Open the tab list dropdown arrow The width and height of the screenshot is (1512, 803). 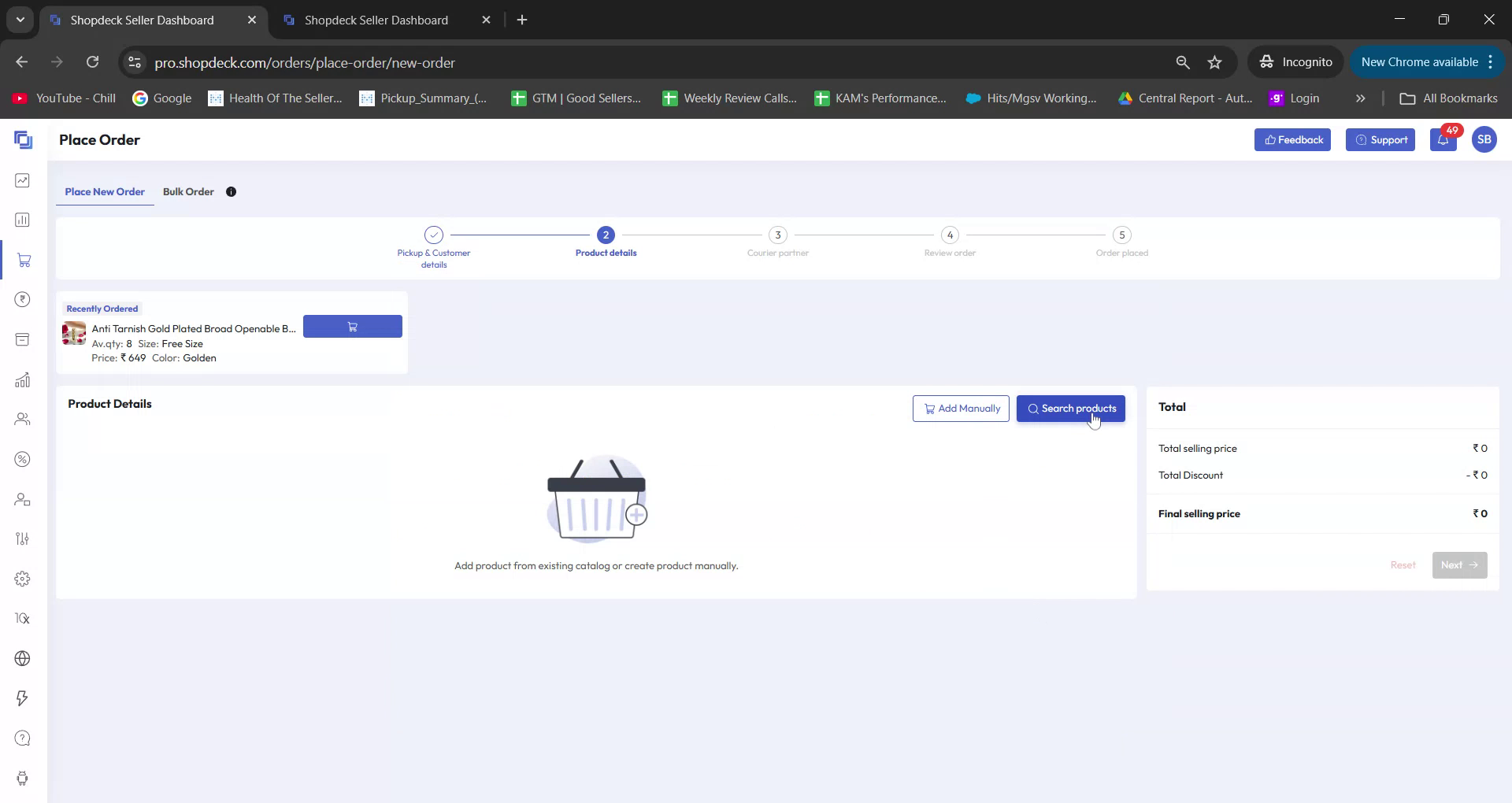click(20, 20)
